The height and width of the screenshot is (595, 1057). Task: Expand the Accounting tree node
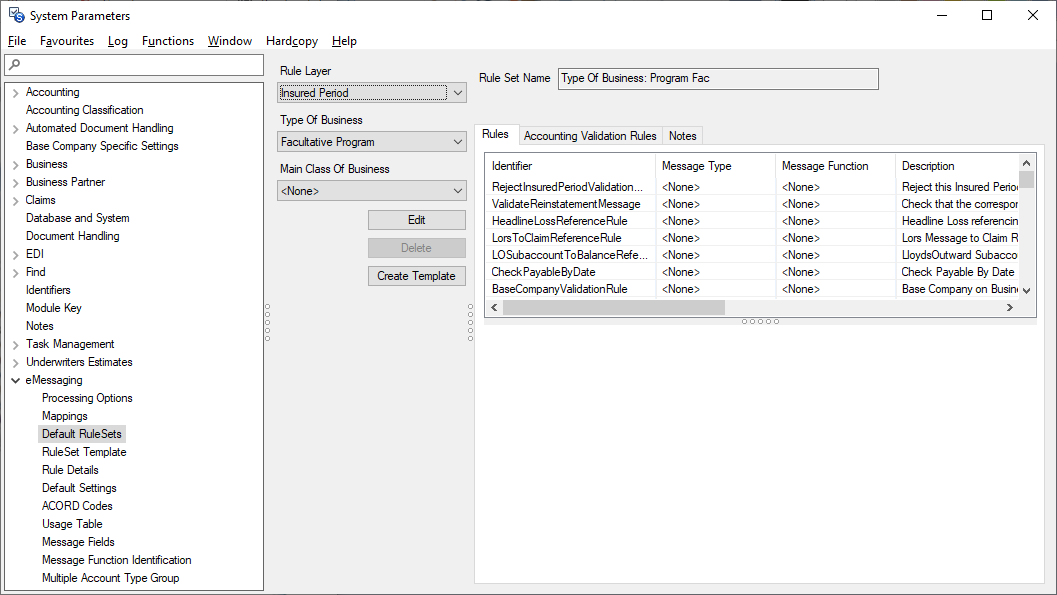click(x=15, y=93)
